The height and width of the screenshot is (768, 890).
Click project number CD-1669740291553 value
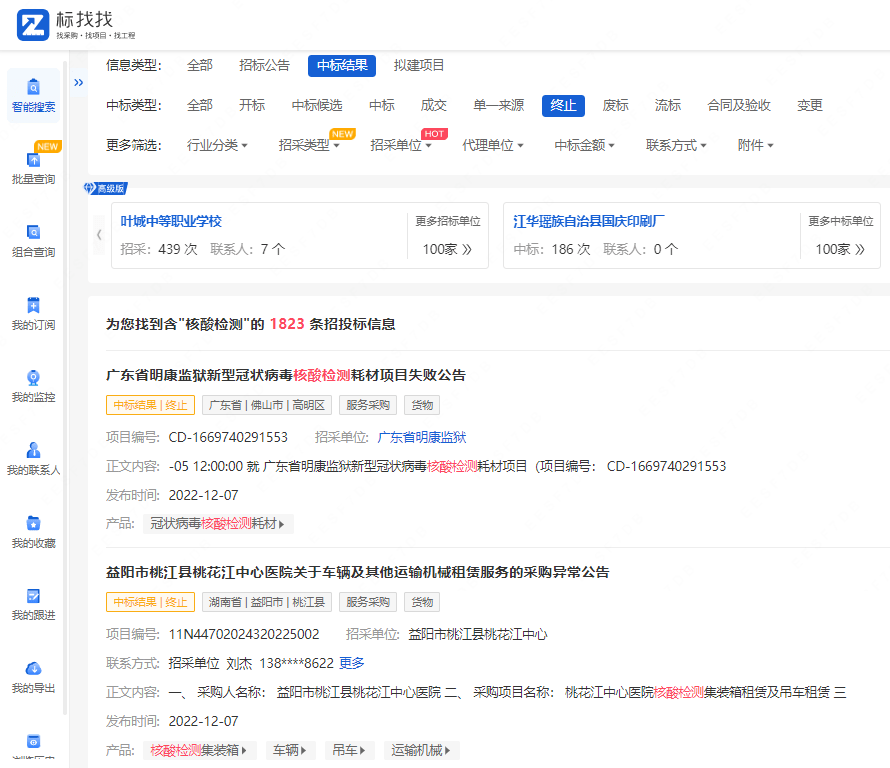click(x=228, y=437)
